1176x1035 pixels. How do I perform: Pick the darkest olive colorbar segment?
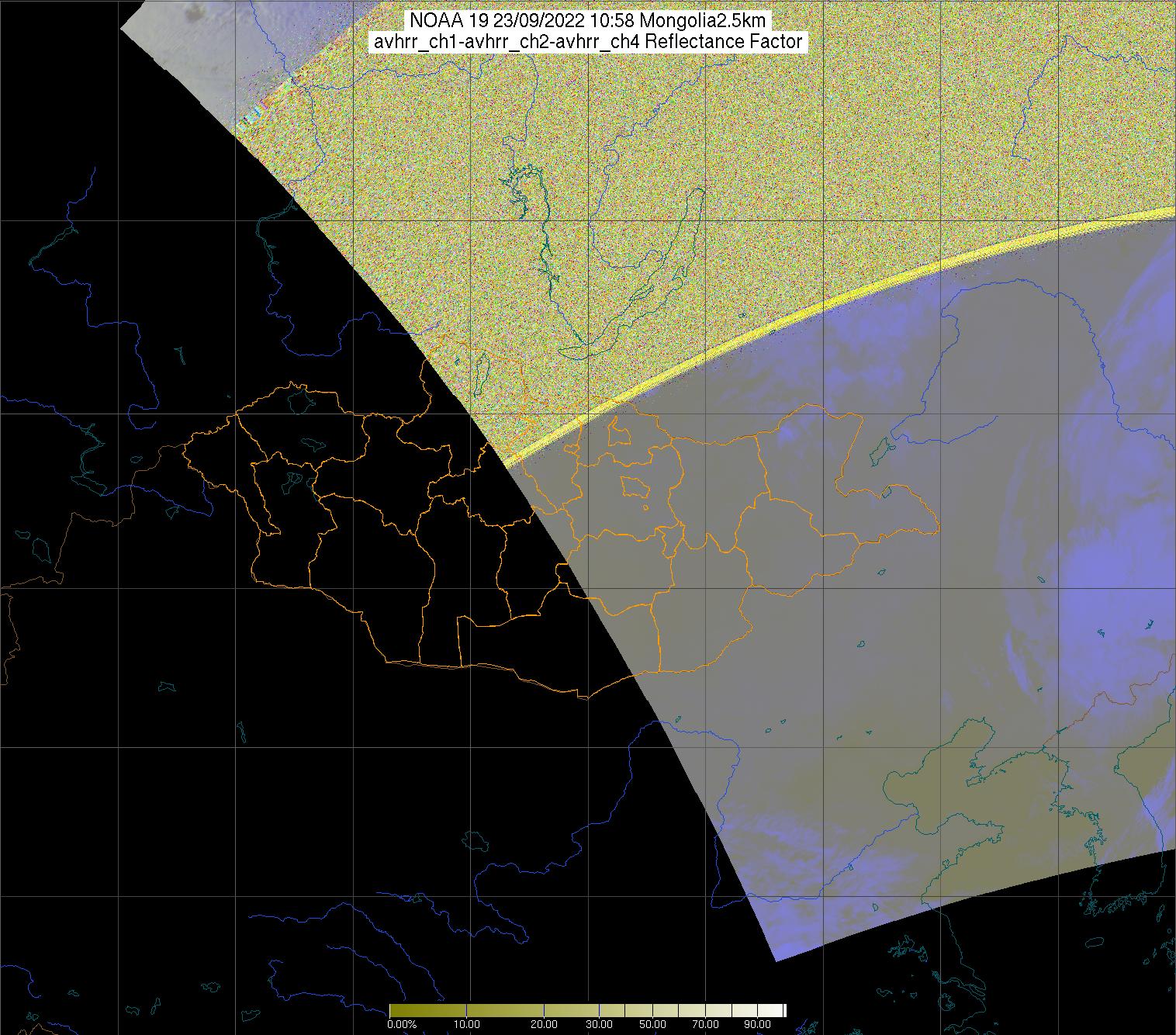(427, 1010)
